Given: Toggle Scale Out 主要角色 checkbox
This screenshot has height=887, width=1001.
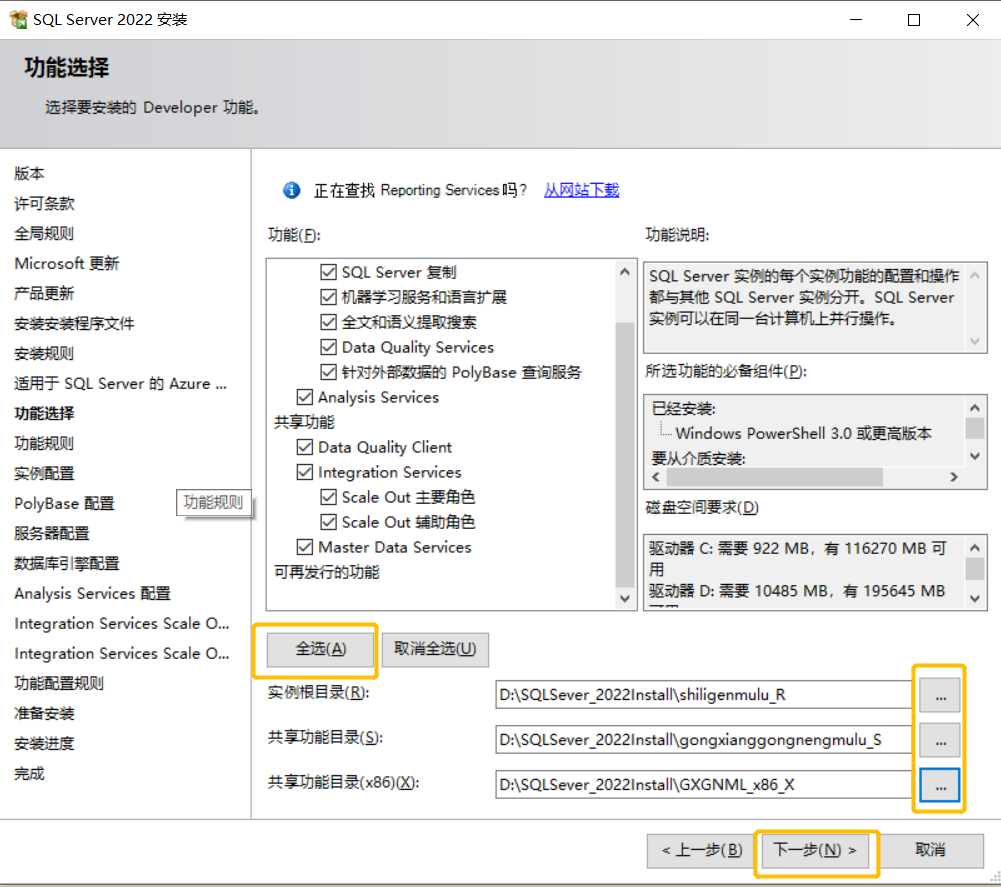Looking at the screenshot, I should tap(328, 497).
